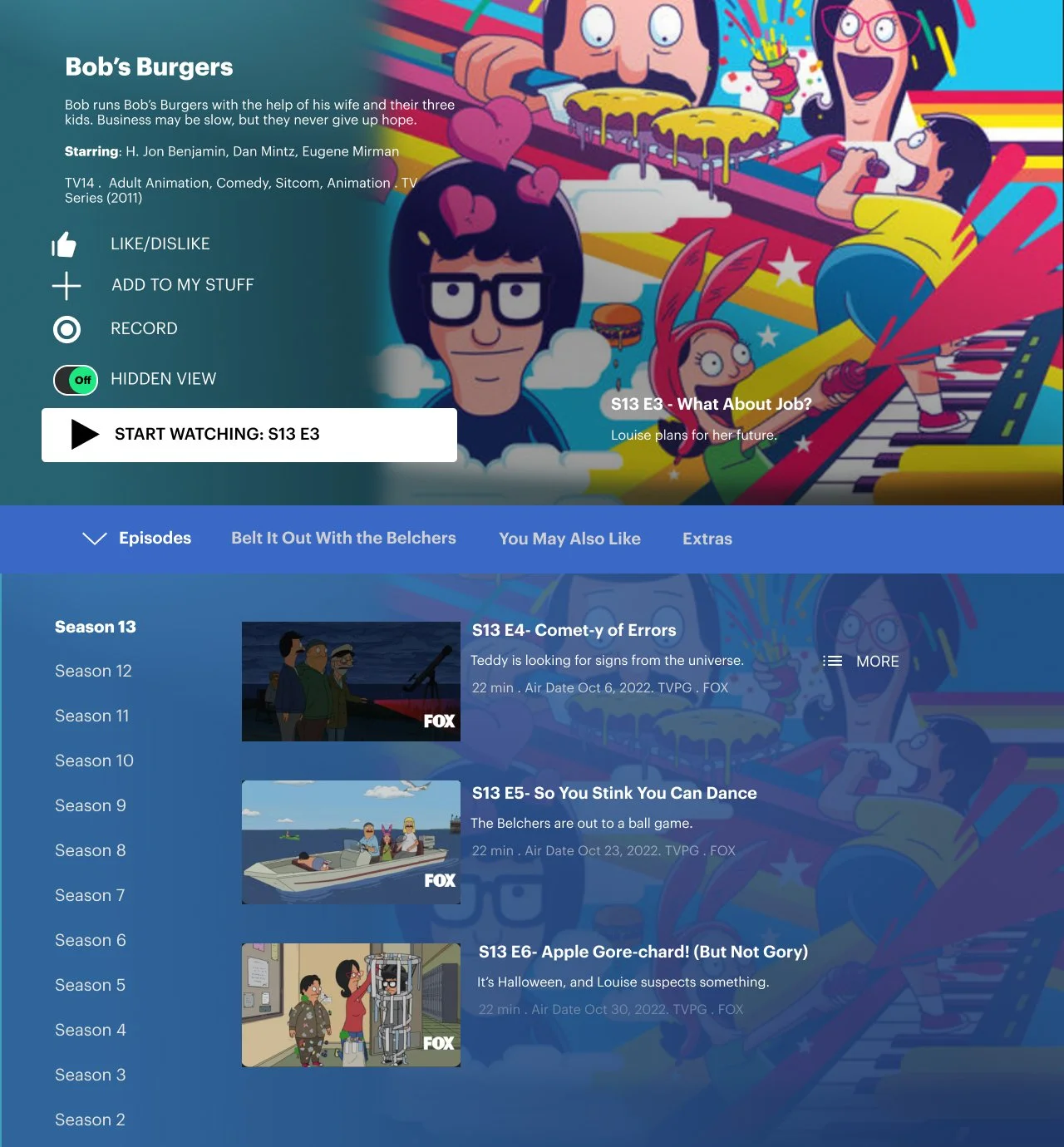1064x1147 pixels.
Task: Switch to the Extras tab
Action: (x=707, y=539)
